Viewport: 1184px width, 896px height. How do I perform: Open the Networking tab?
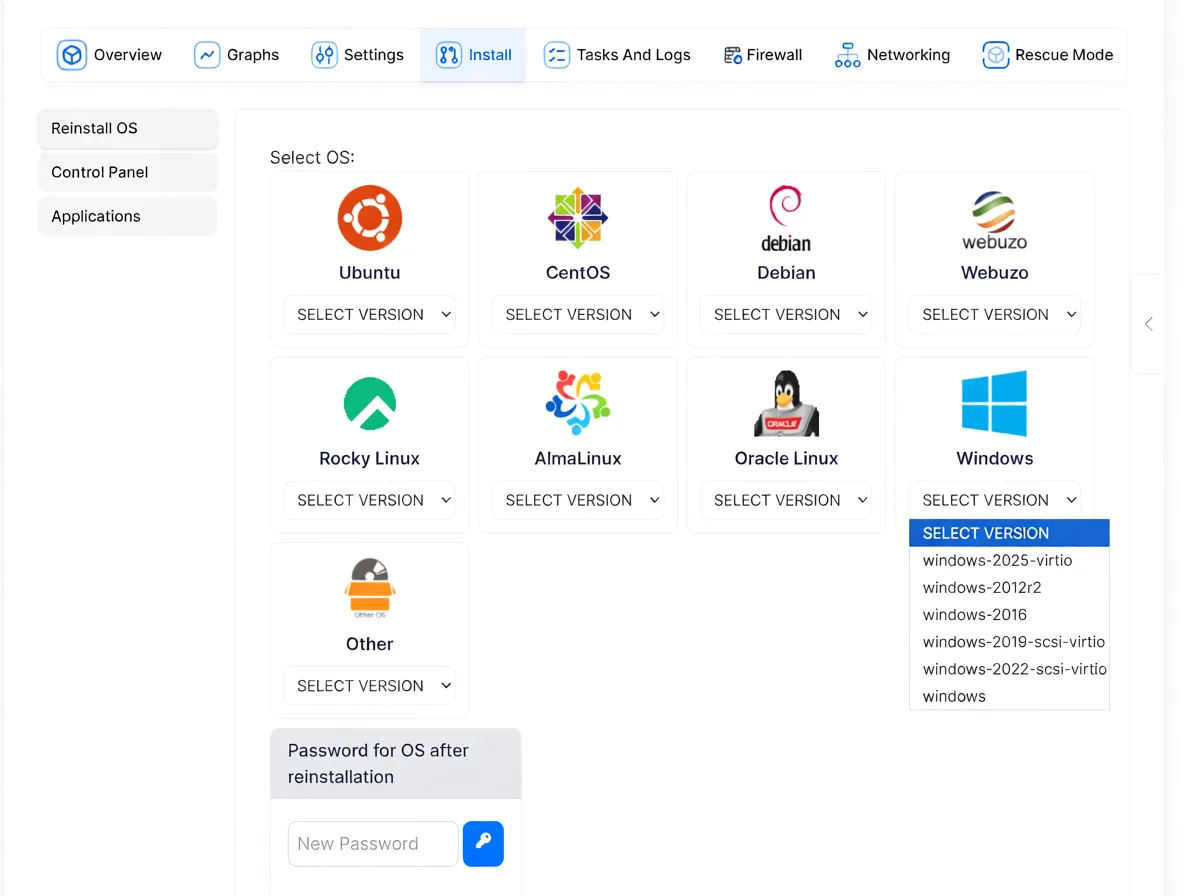pyautogui.click(x=893, y=55)
